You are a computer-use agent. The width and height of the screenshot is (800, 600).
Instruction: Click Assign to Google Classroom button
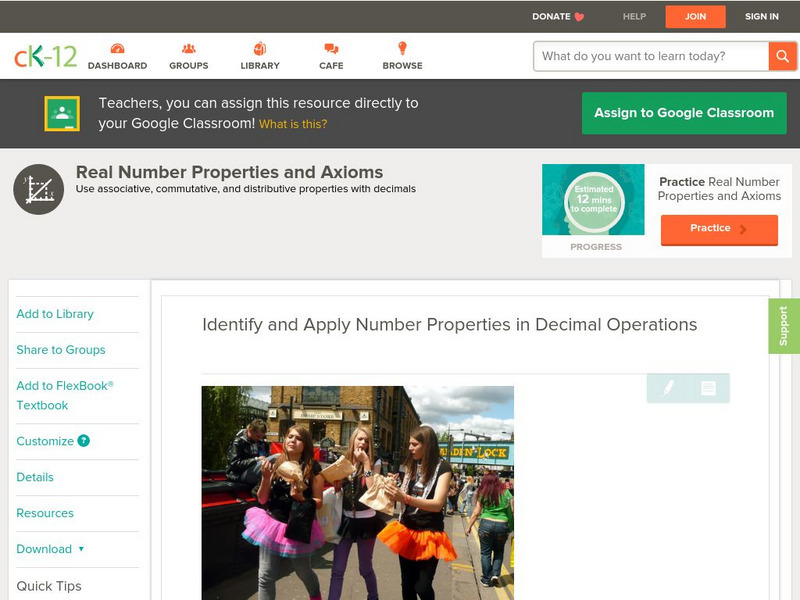(684, 113)
